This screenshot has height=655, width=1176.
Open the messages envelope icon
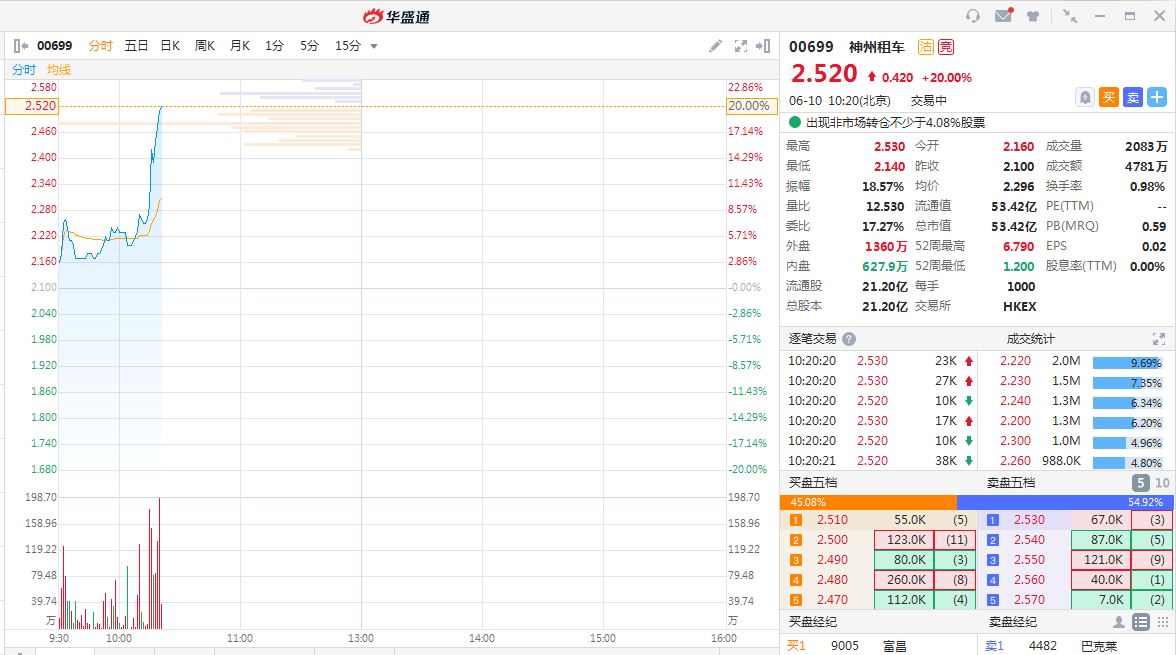click(1003, 16)
